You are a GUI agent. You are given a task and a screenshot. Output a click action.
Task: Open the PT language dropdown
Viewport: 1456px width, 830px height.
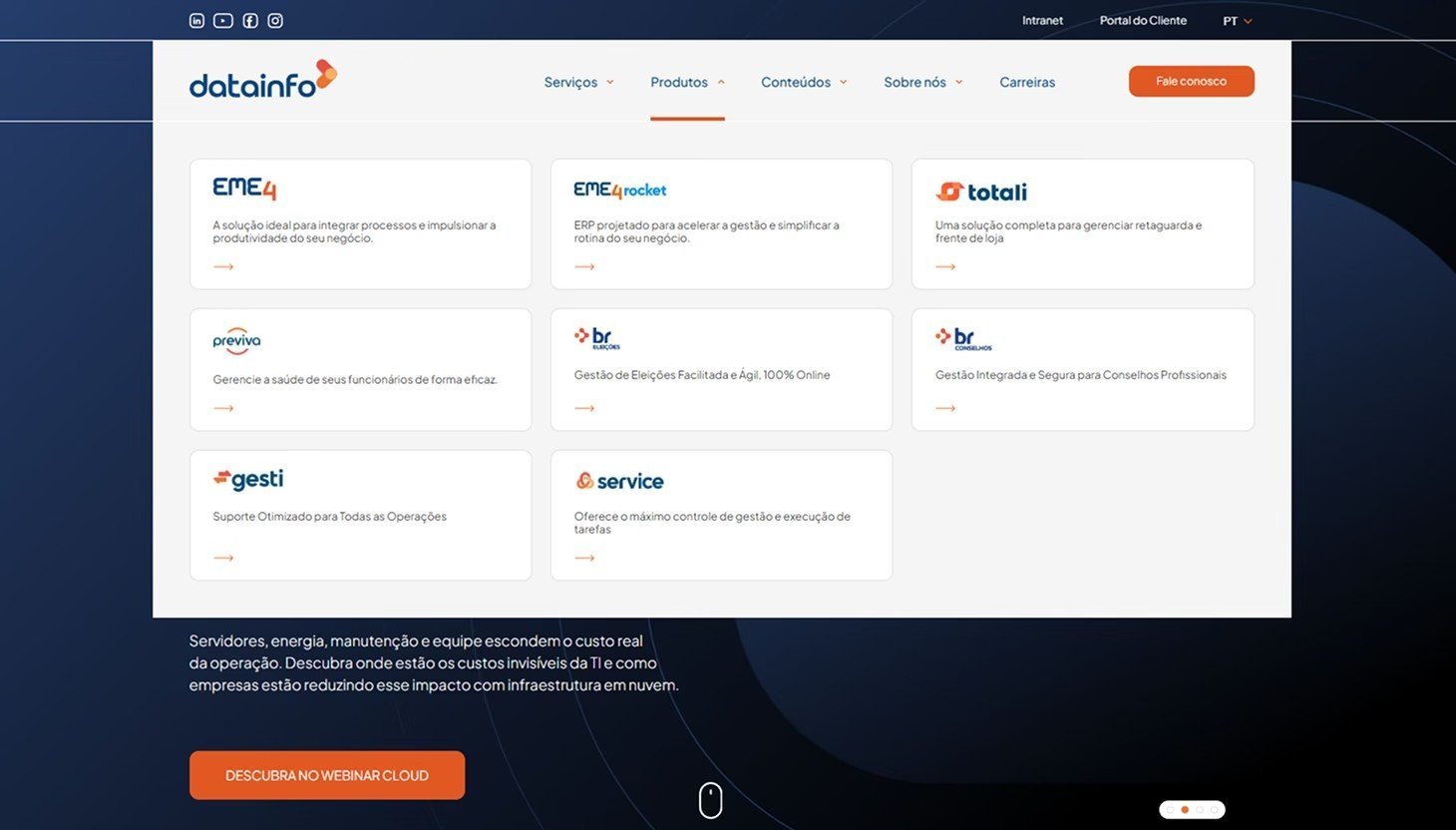[x=1238, y=21]
